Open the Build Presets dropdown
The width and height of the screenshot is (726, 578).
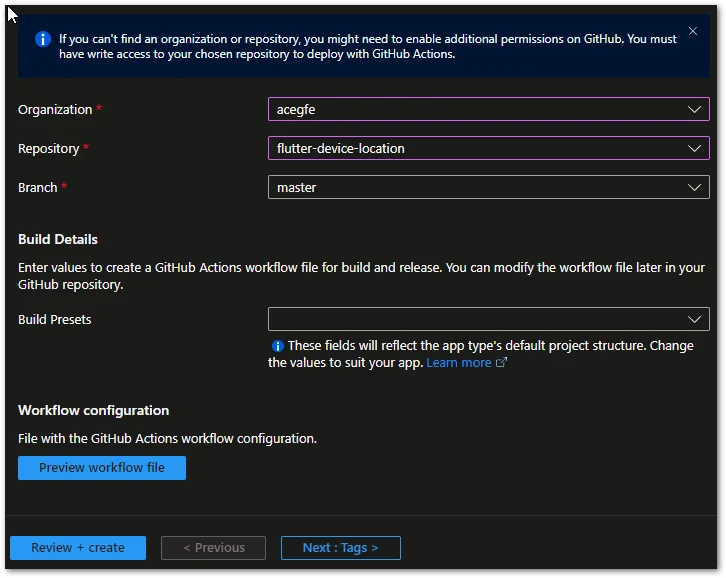click(x=488, y=319)
